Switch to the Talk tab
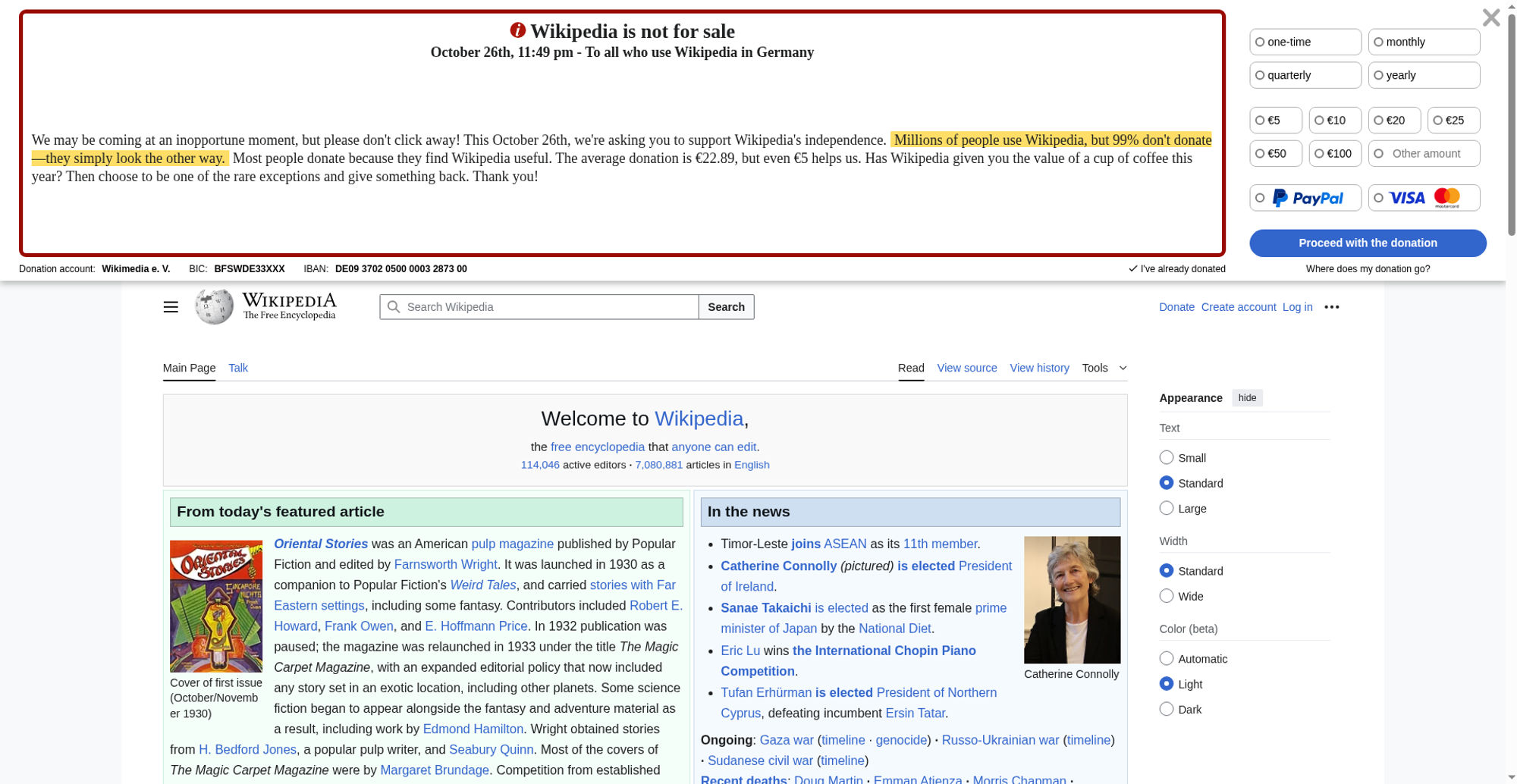Screen dimensions: 1517x784 (x=238, y=368)
